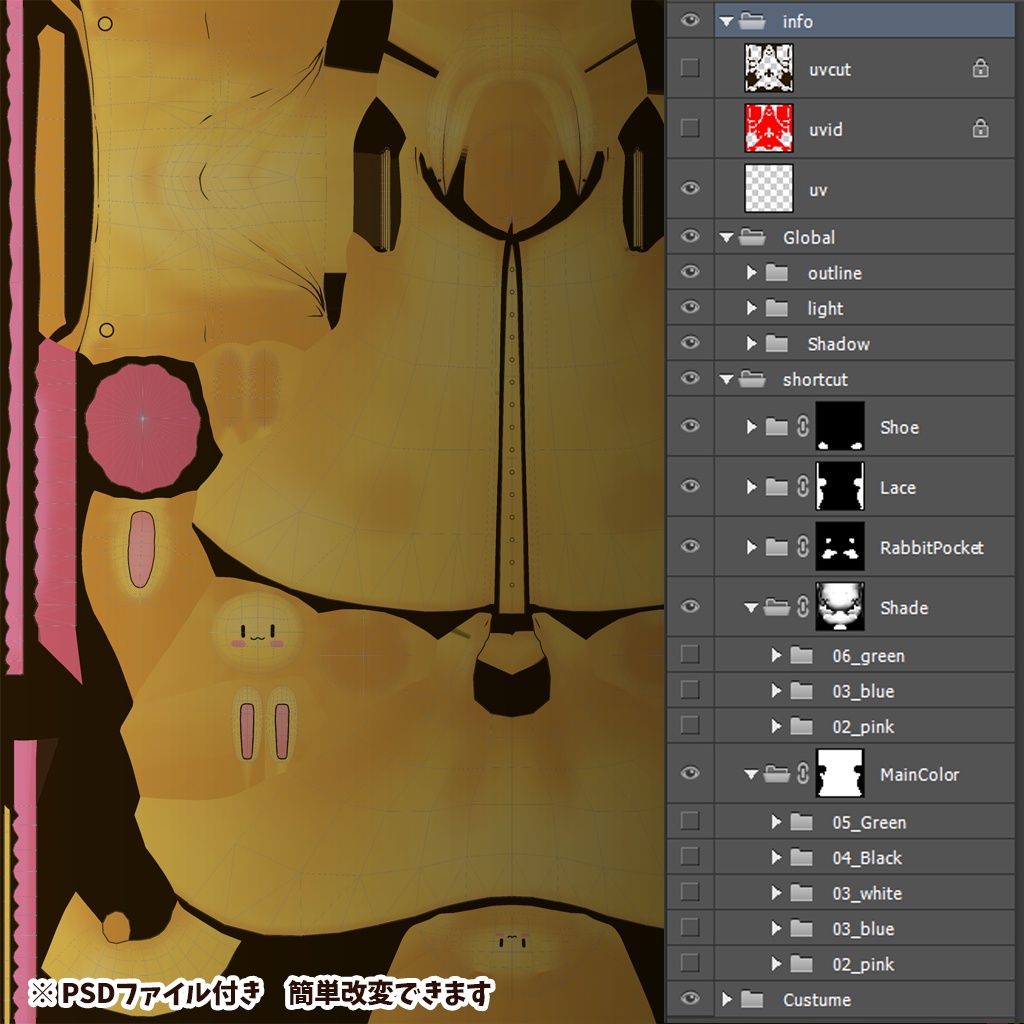Hide the outline group

pyautogui.click(x=690, y=272)
